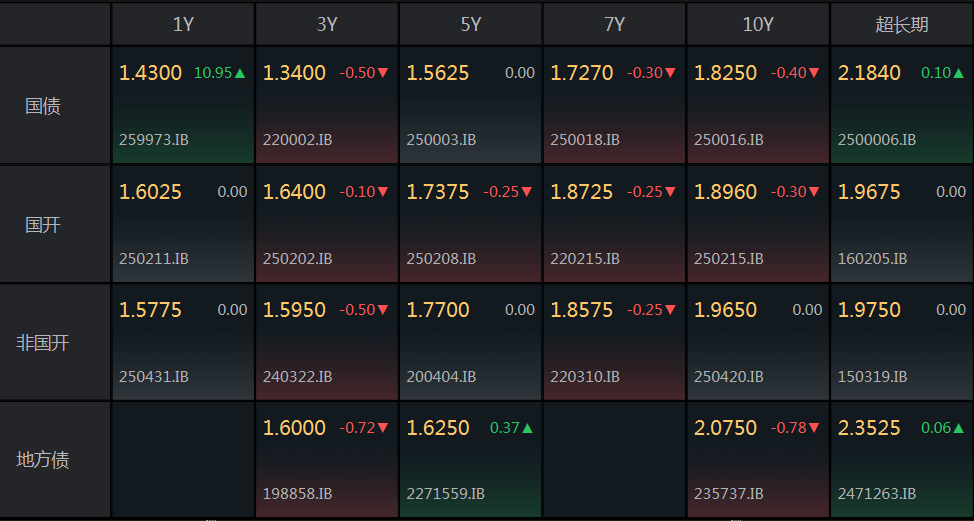
Task: Click the down arrow beside -0.72 in 地方债 3Y
Action: [x=383, y=428]
